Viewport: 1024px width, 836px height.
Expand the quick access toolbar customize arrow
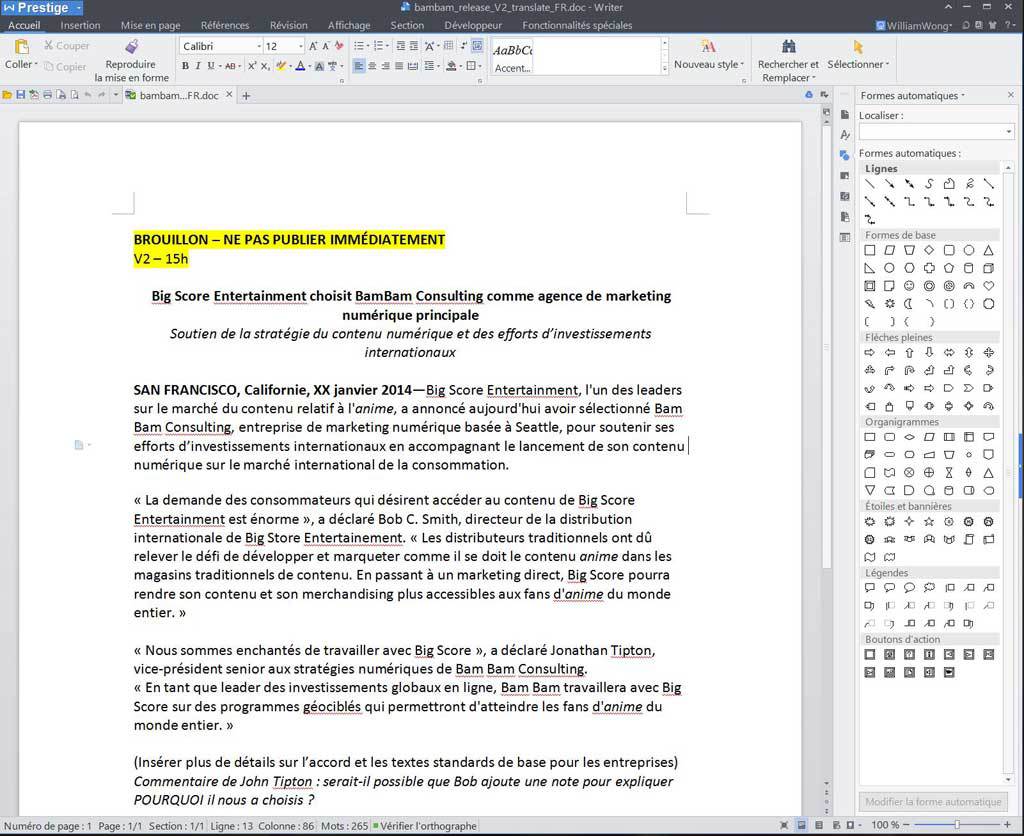[116, 95]
